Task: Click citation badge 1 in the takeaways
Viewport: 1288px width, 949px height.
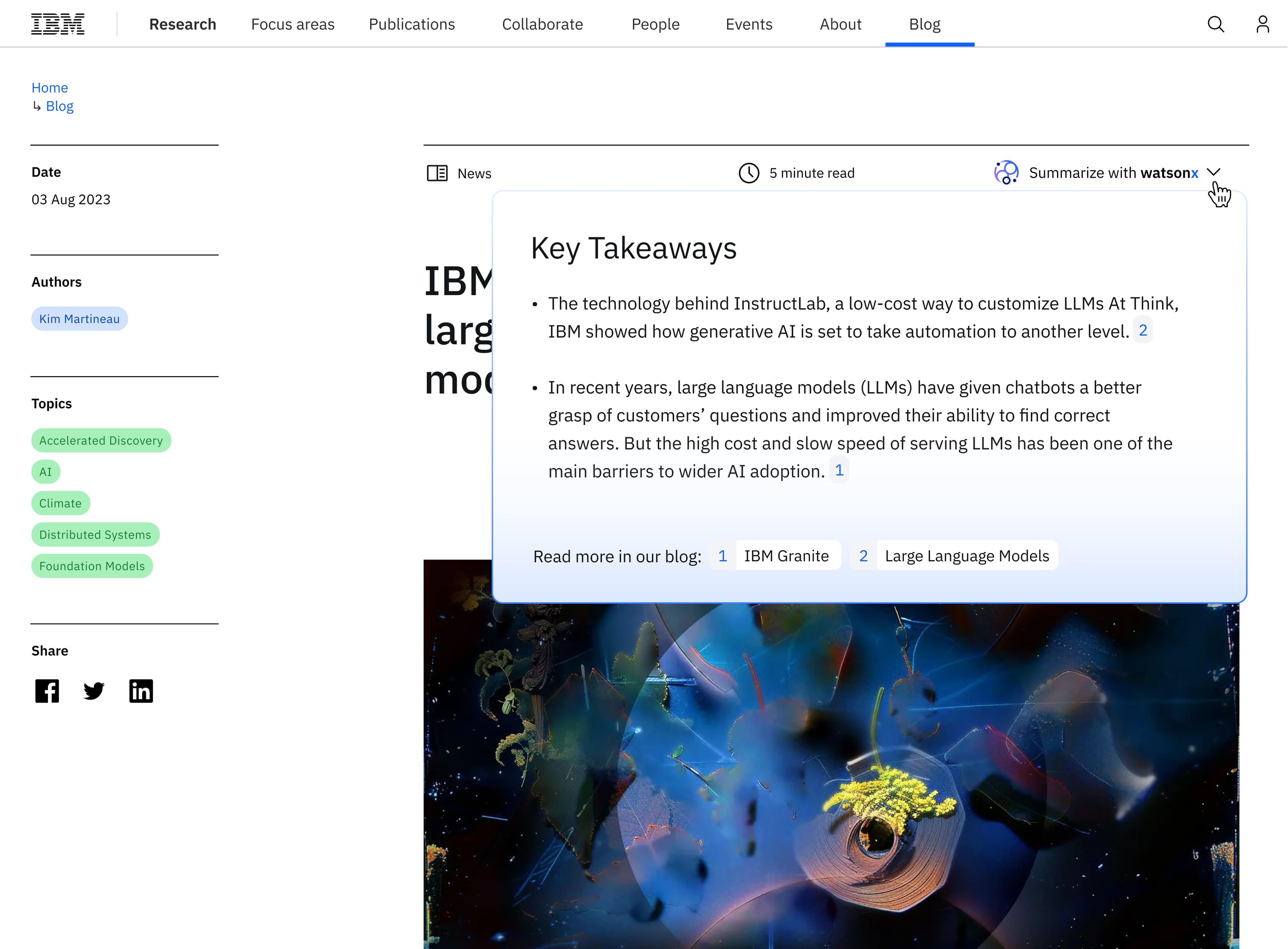Action: [840, 469]
